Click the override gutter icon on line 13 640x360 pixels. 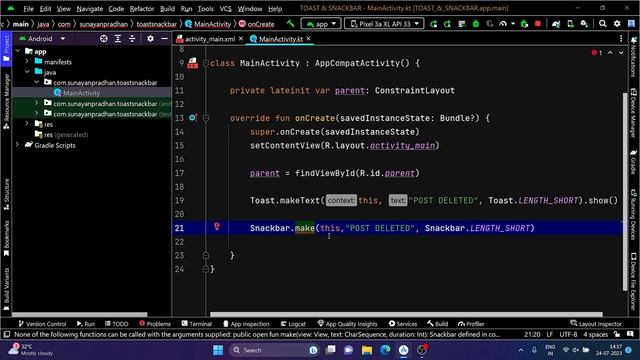[x=193, y=118]
